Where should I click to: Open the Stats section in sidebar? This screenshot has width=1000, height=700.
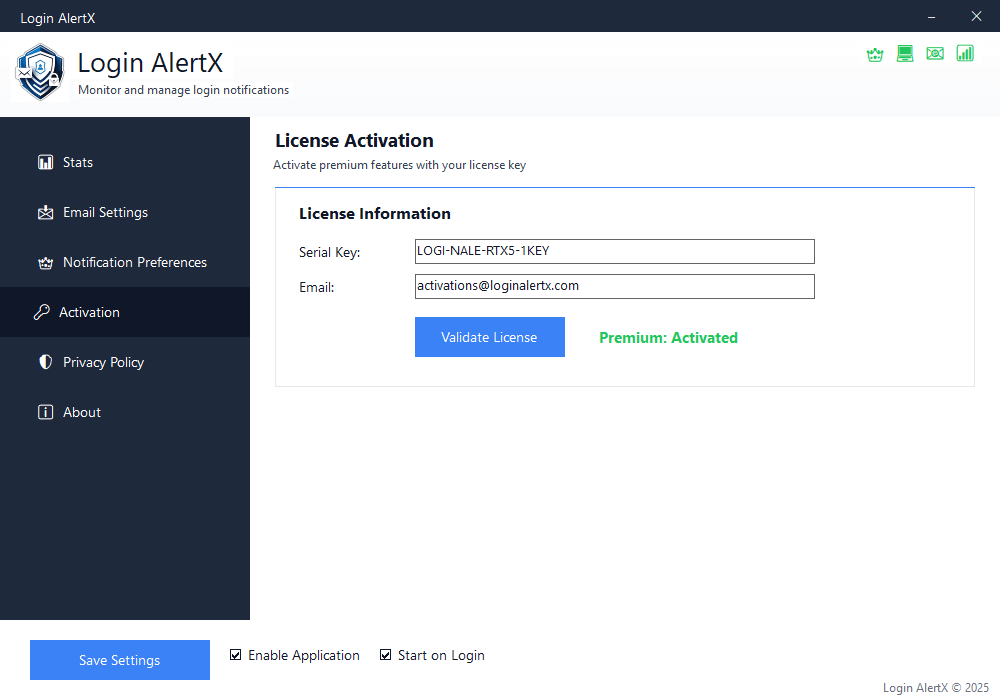125,163
